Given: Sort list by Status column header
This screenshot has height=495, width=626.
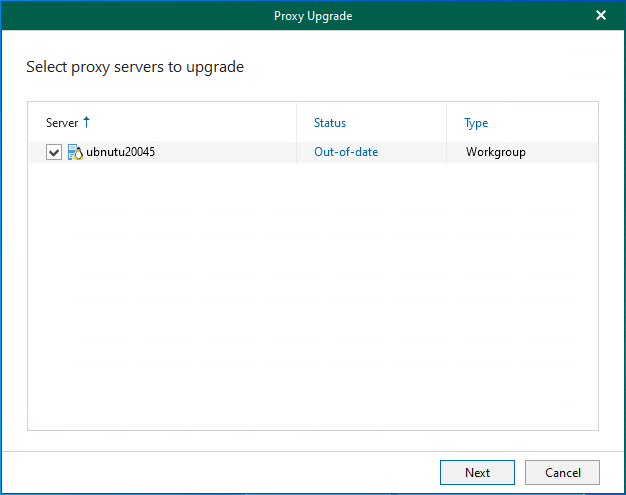Looking at the screenshot, I should 330,123.
